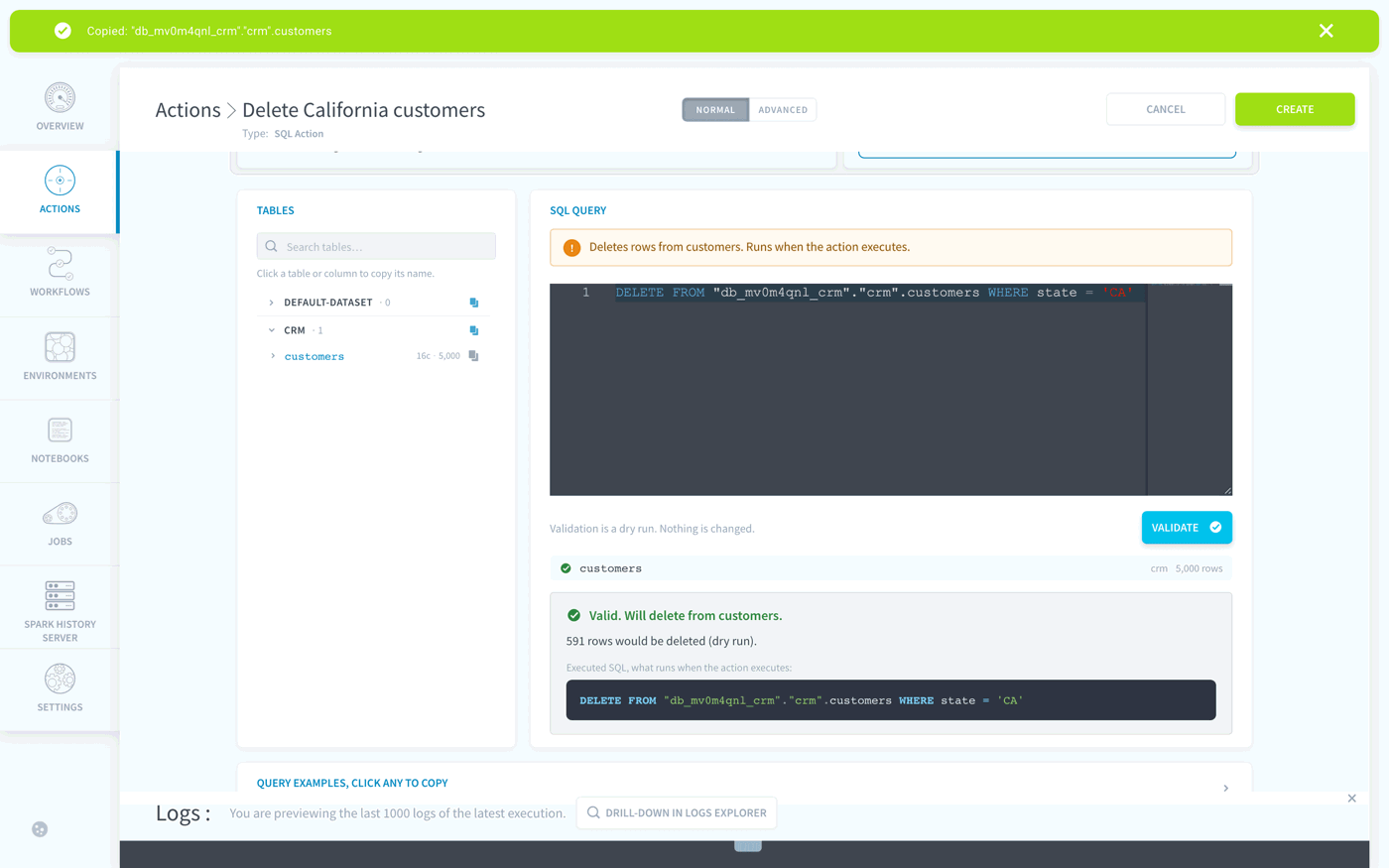
Task: Go back via Actions breadcrumb
Action: pyautogui.click(x=188, y=110)
